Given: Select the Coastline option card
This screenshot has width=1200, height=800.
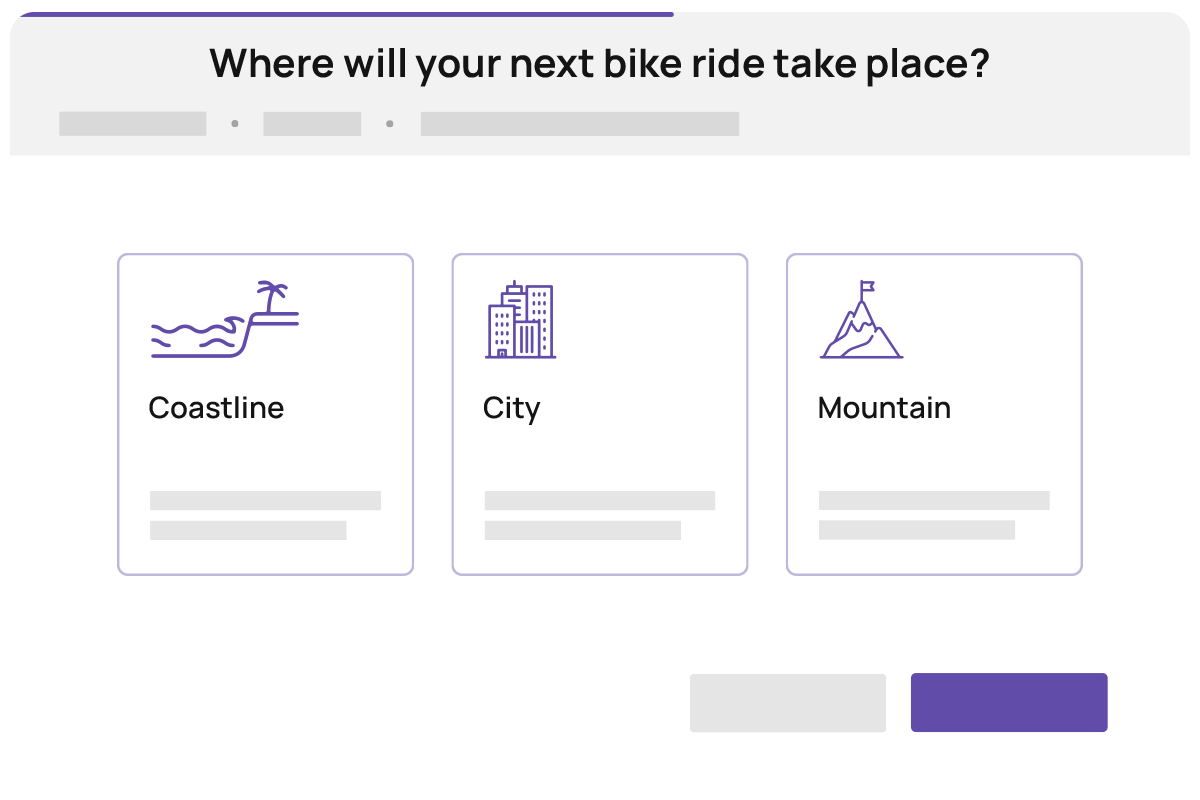Looking at the screenshot, I should 265,450.
